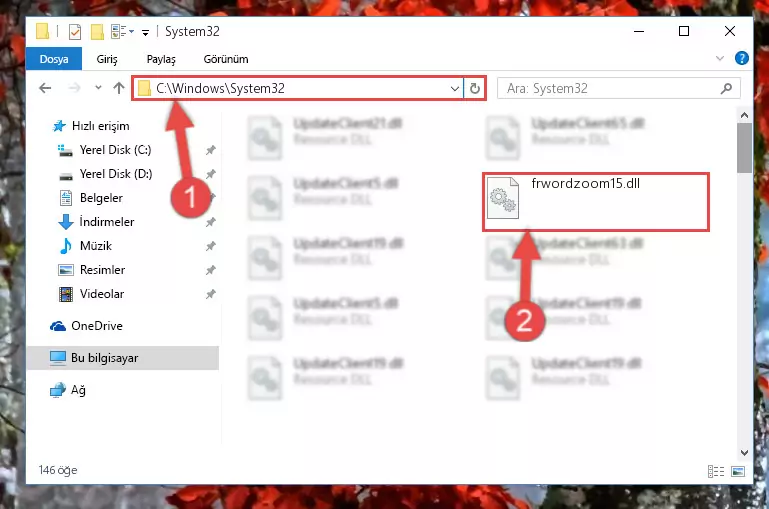
Task: Select the frwordzoom15.dll file name
Action: coord(586,183)
